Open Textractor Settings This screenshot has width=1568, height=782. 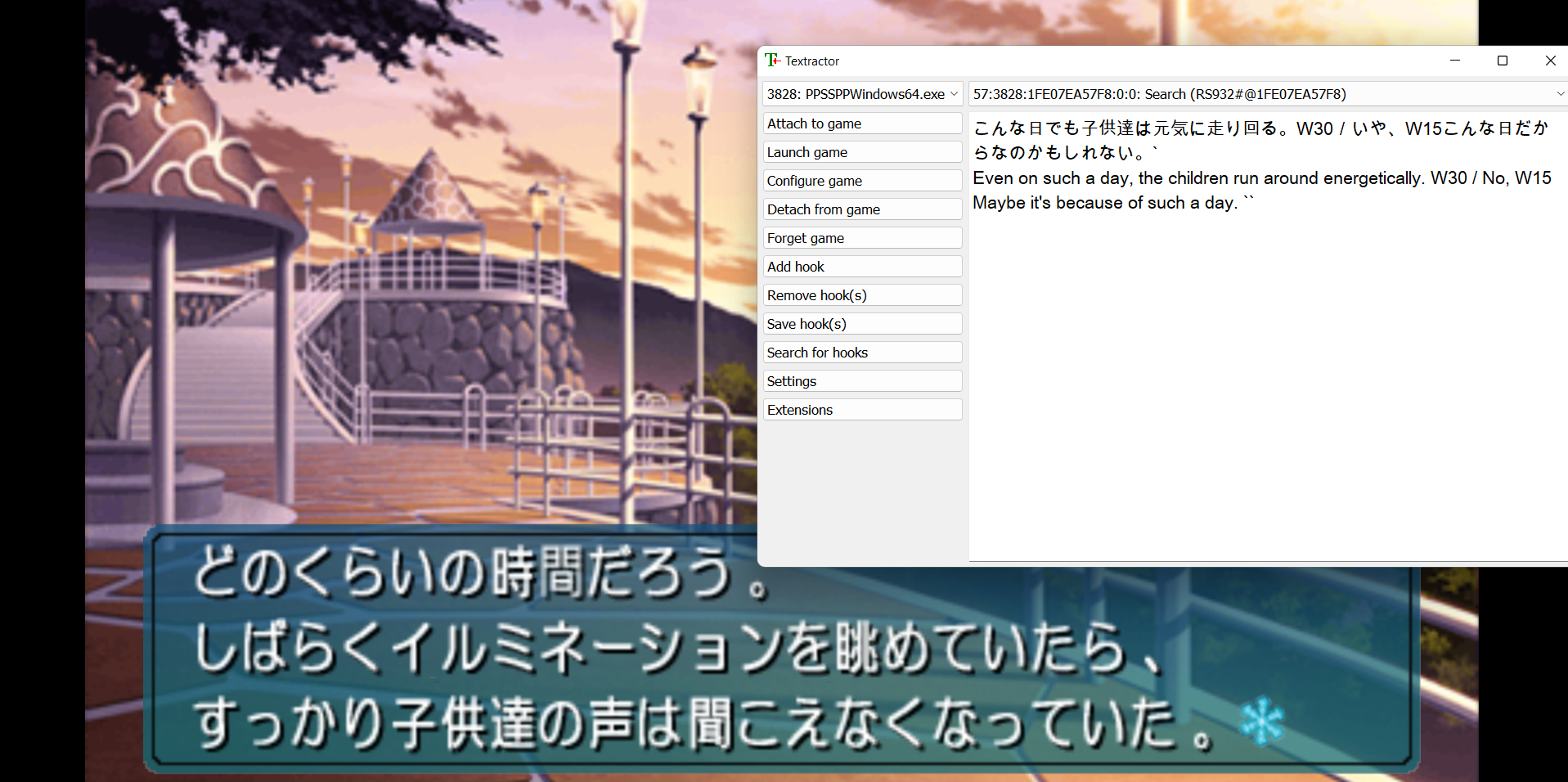(x=862, y=380)
